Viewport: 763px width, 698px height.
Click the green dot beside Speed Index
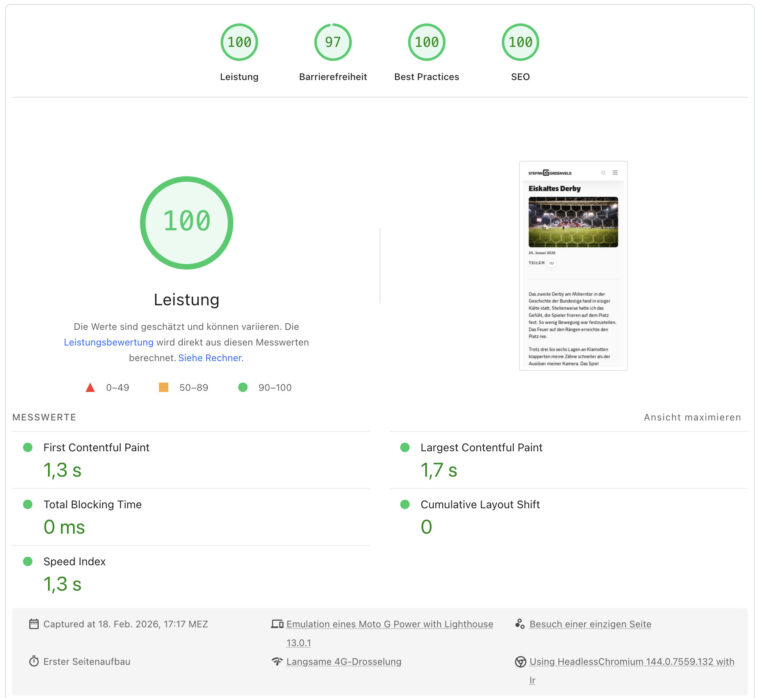point(28,561)
